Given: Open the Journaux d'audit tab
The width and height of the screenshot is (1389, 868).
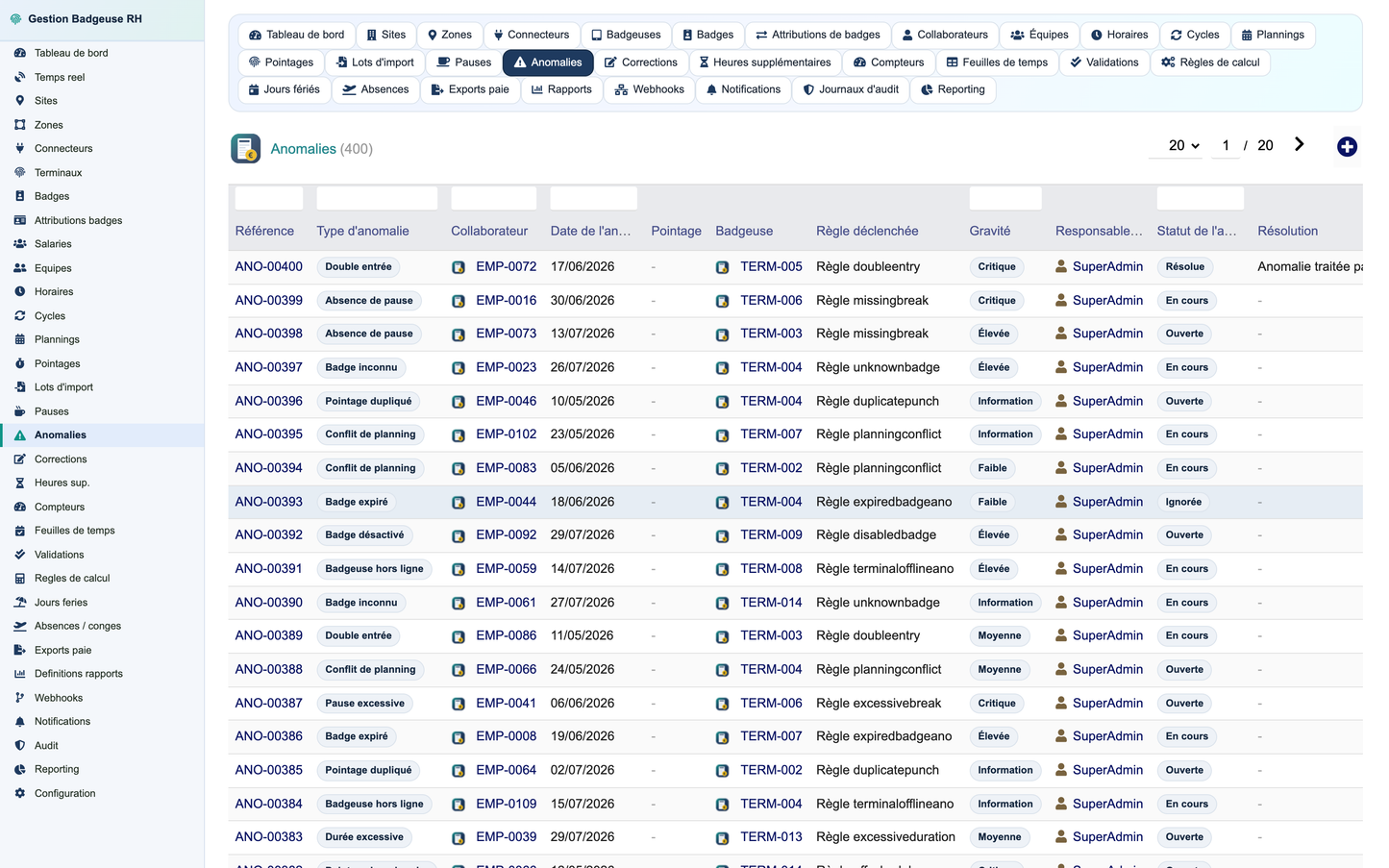Looking at the screenshot, I should [851, 89].
